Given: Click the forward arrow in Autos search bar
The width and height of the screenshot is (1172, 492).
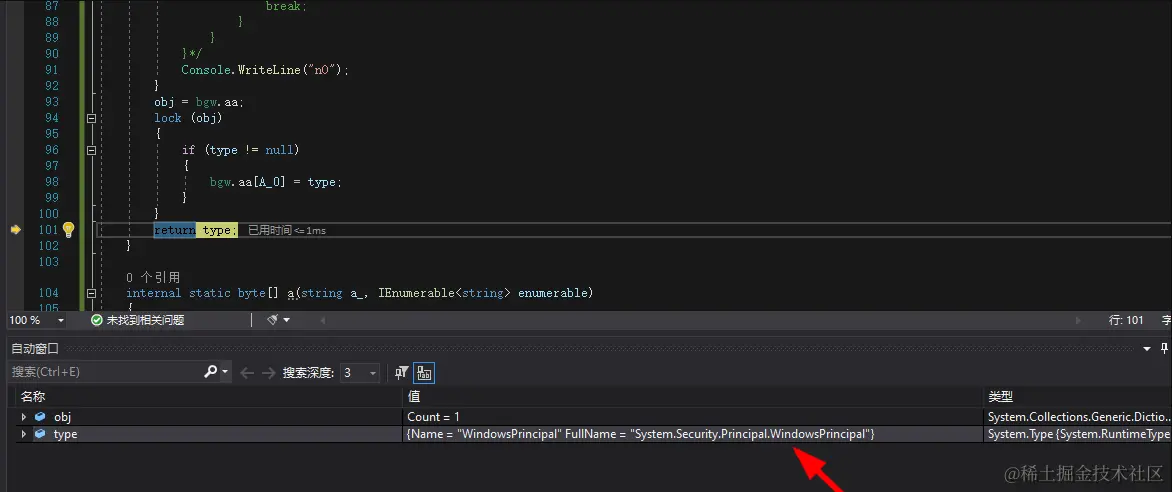Looking at the screenshot, I should [268, 372].
